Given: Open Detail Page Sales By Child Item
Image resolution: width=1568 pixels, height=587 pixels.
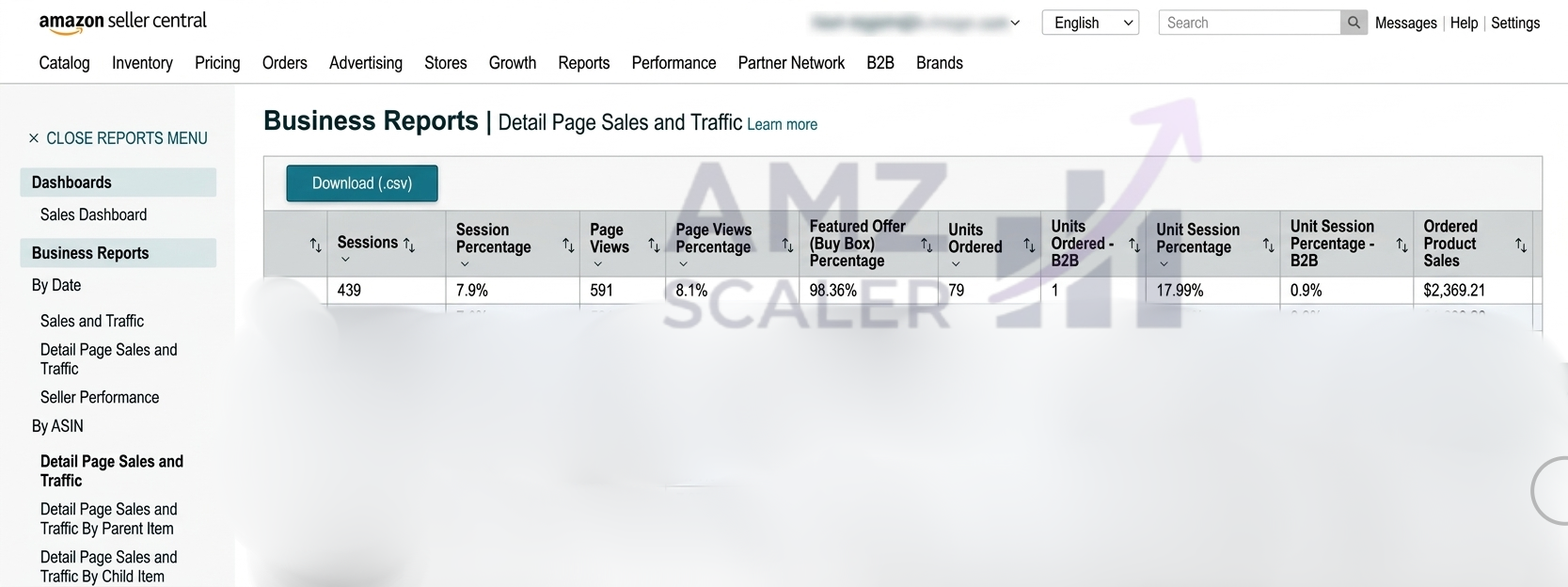Looking at the screenshot, I should (x=108, y=566).
